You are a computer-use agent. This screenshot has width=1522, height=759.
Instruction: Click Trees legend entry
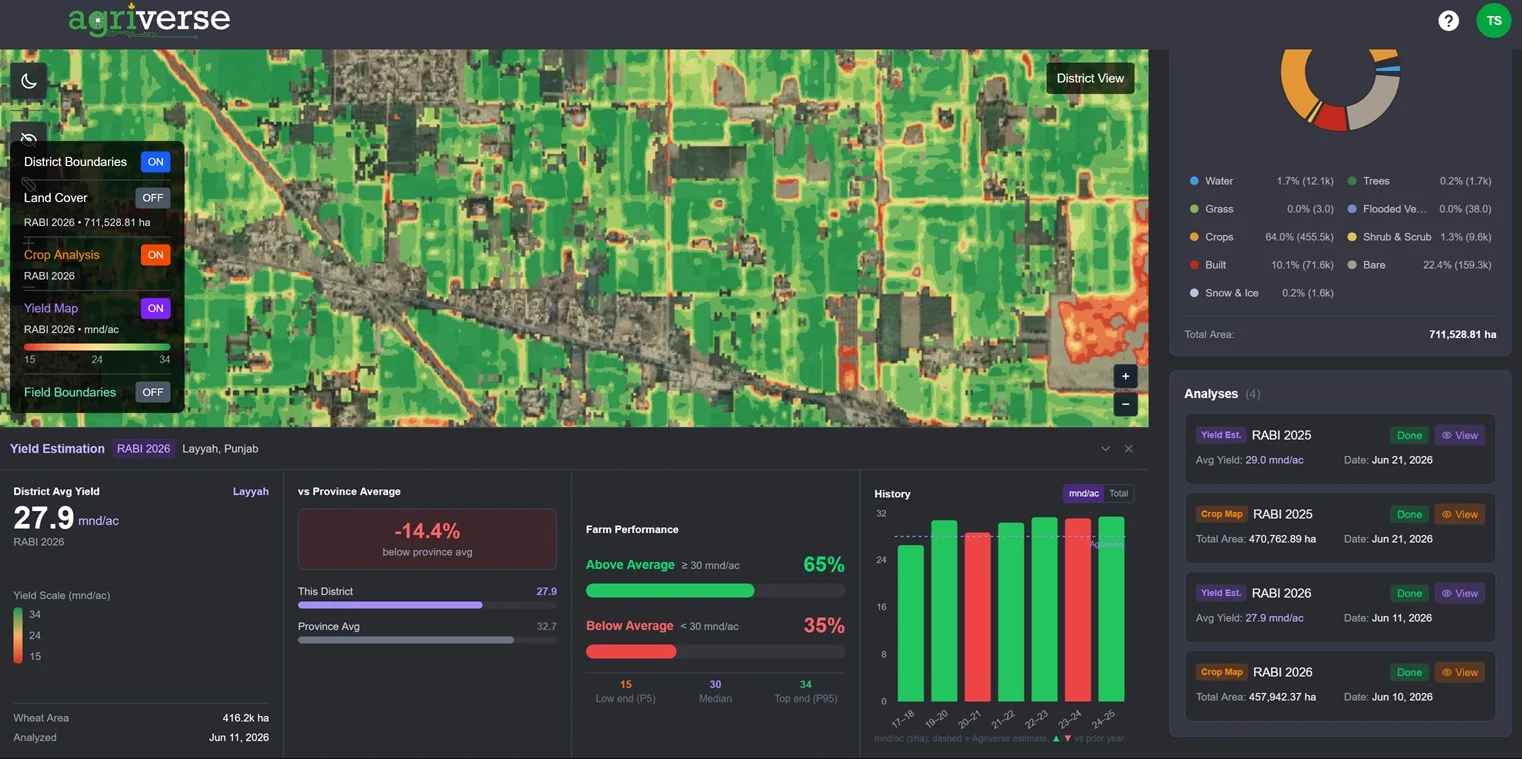point(1419,181)
